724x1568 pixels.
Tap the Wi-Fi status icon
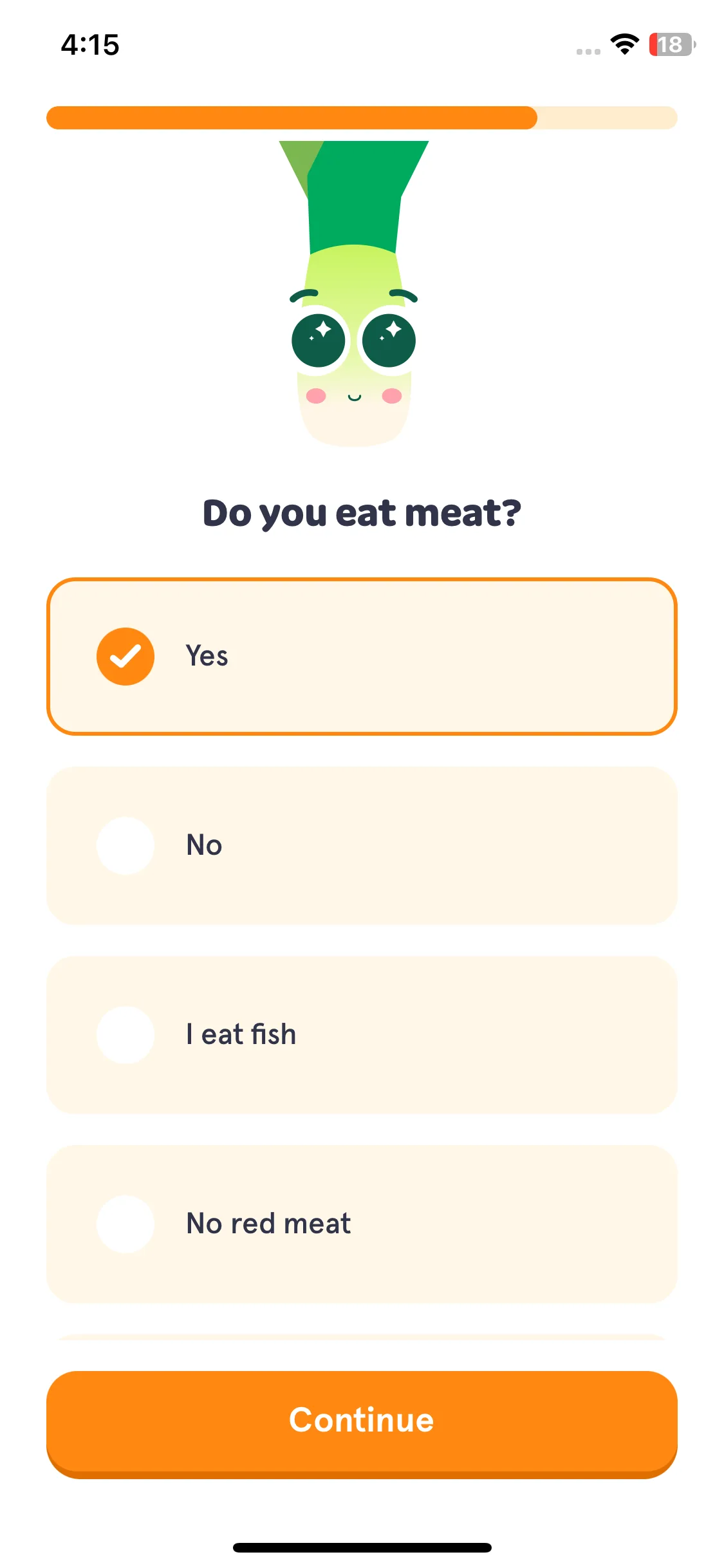pos(624,44)
